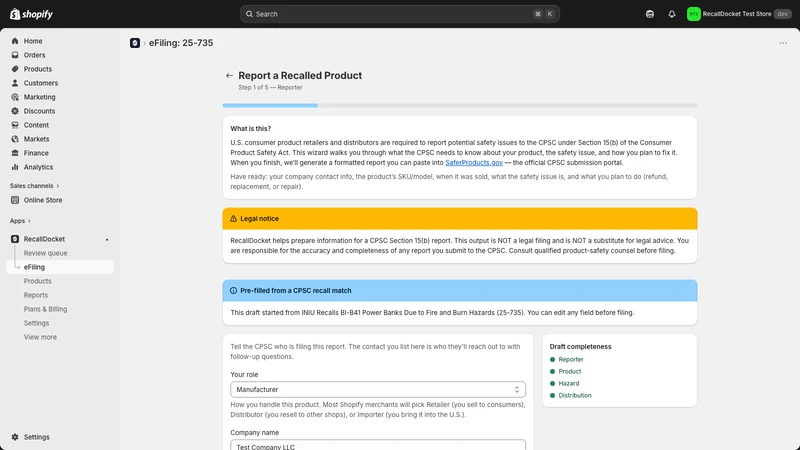Click the Products tag icon
The height and width of the screenshot is (450, 800).
(x=15, y=69)
